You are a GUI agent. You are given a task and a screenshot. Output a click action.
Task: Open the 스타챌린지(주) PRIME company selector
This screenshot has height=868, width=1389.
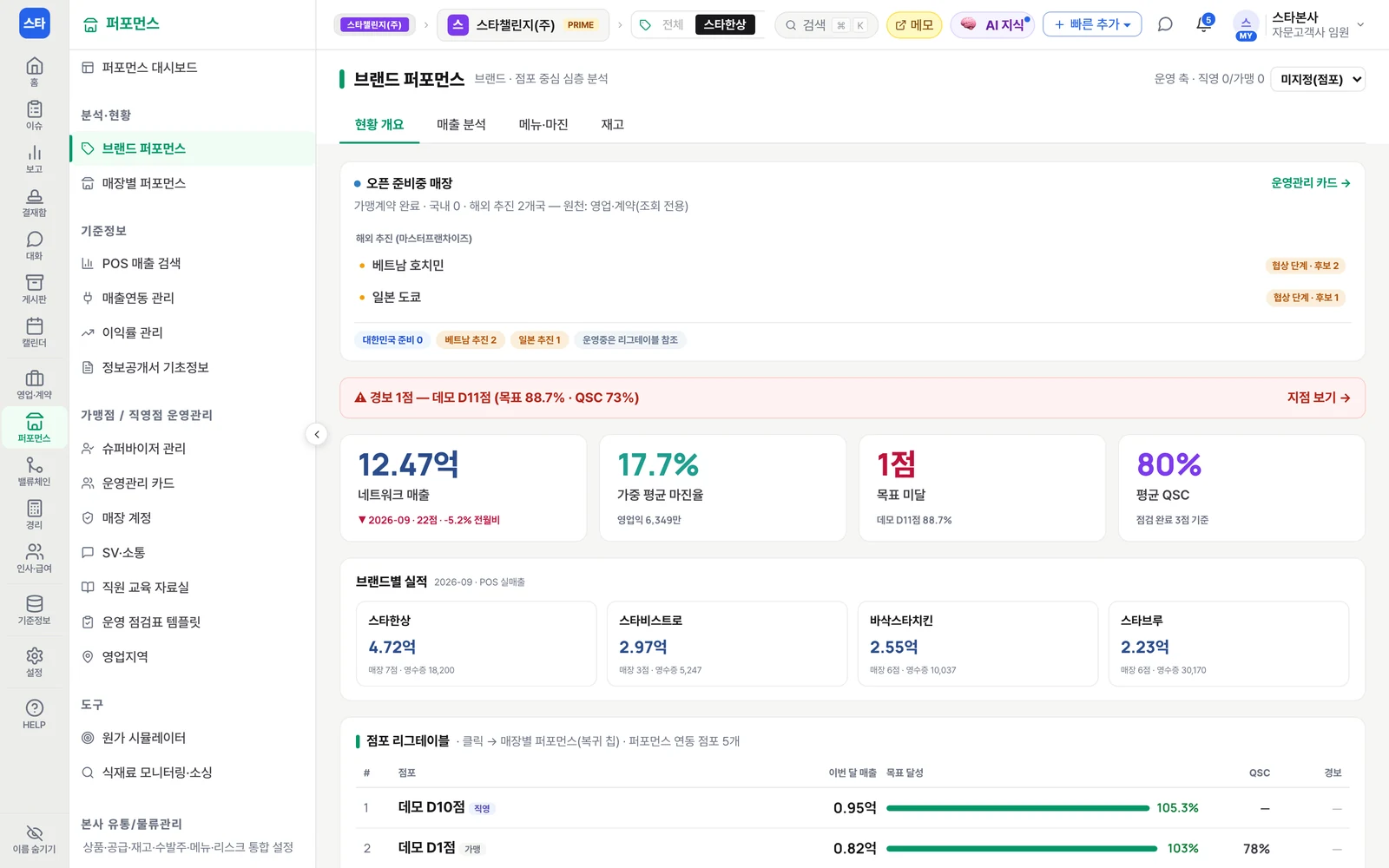[523, 24]
